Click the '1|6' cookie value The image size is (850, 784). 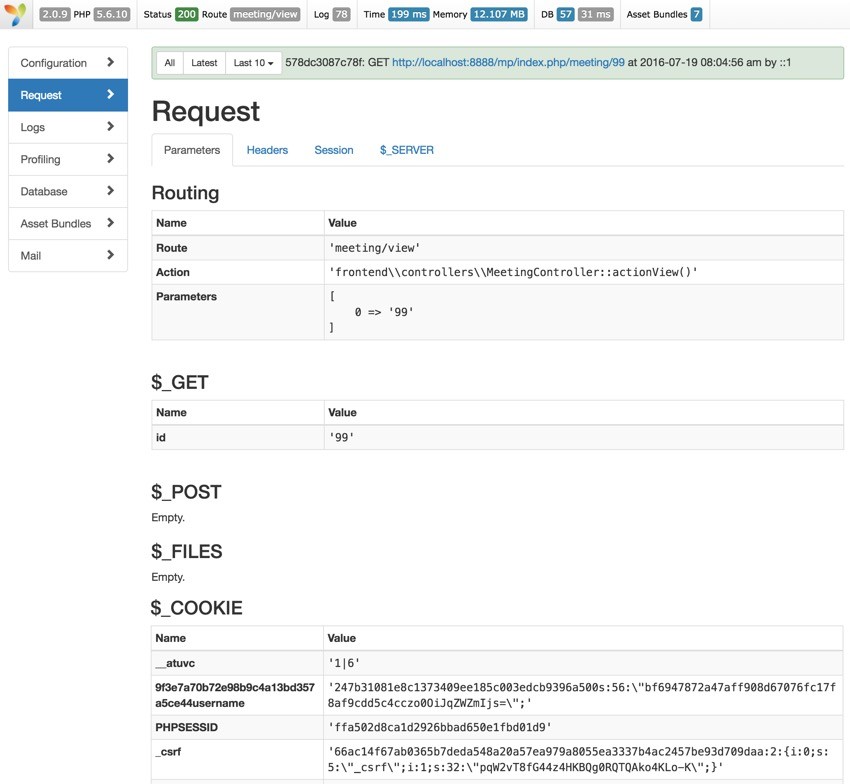(344, 663)
